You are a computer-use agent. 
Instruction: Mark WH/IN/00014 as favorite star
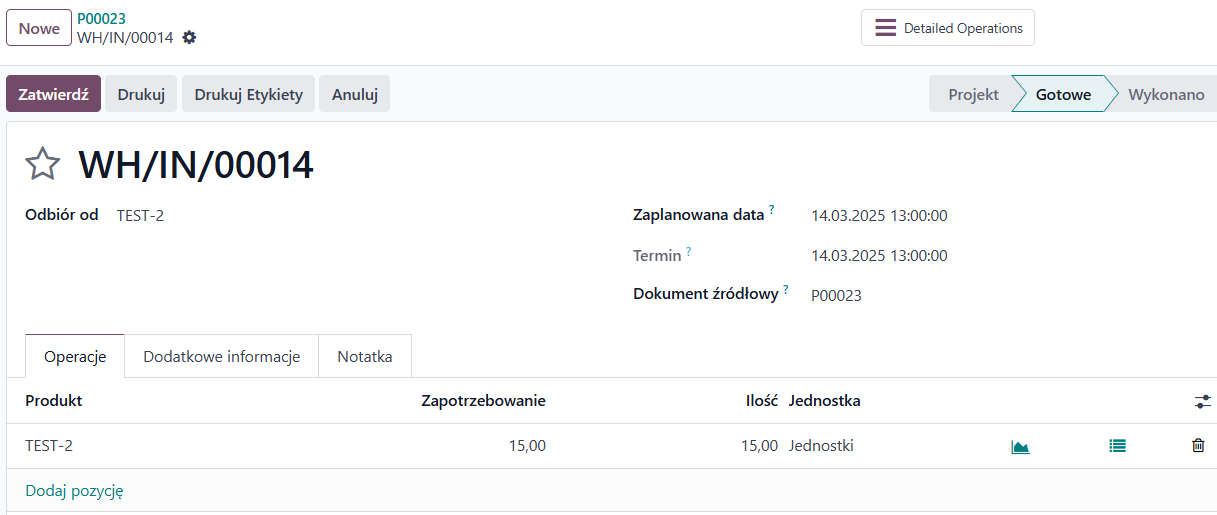[x=43, y=164]
